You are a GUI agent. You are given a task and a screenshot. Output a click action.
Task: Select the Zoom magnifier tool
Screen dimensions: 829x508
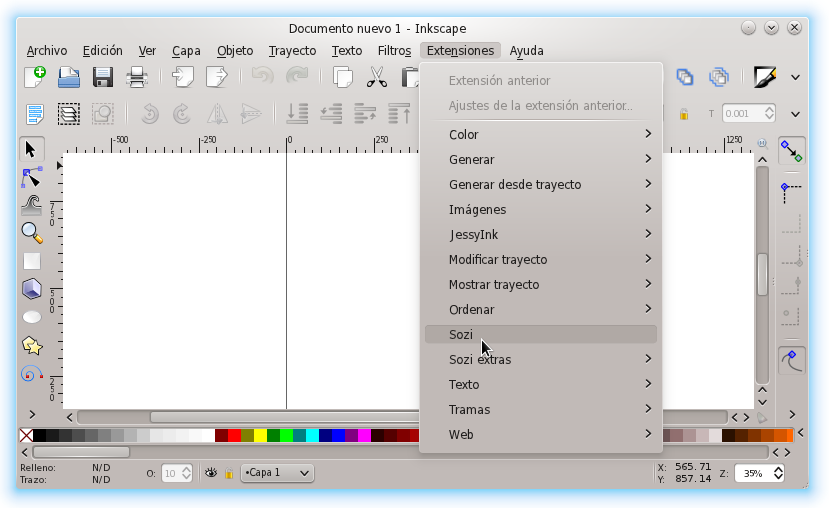point(32,233)
